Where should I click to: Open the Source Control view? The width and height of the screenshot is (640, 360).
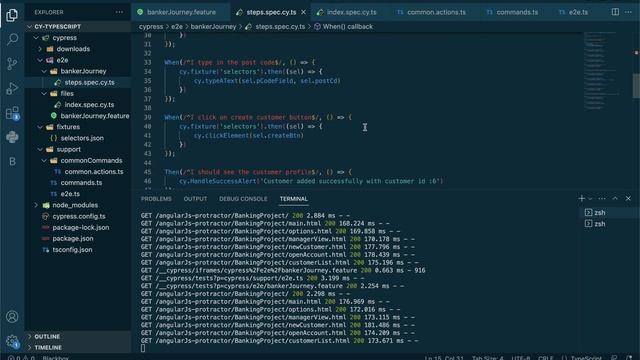[12, 63]
